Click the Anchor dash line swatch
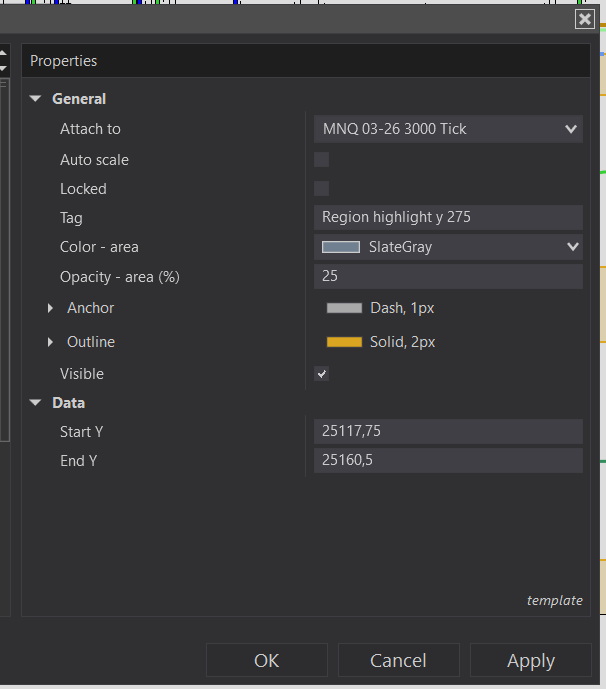606x689 pixels. coord(344,308)
